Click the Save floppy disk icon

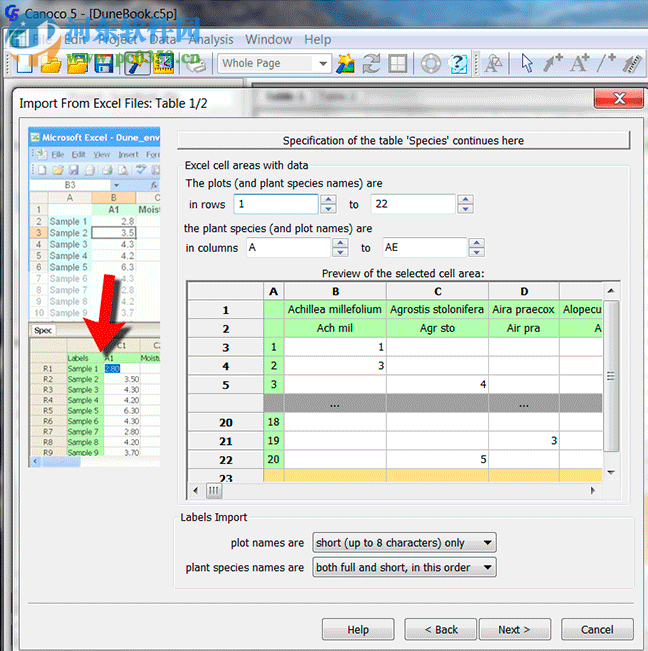coord(104,64)
